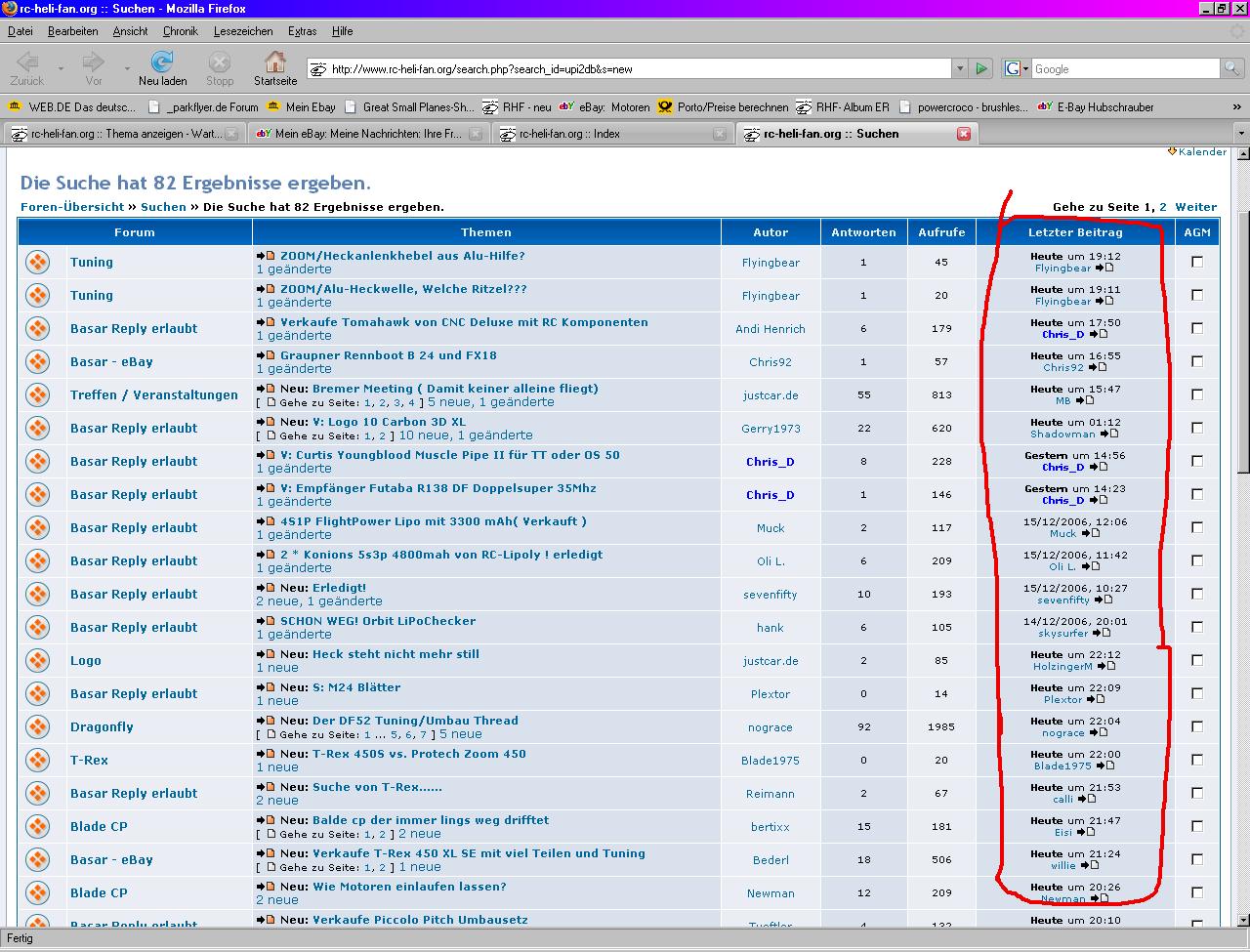Viewport: 1250px width, 952px height.
Task: Check AGM box for Erledigt! row
Action: (x=1197, y=594)
